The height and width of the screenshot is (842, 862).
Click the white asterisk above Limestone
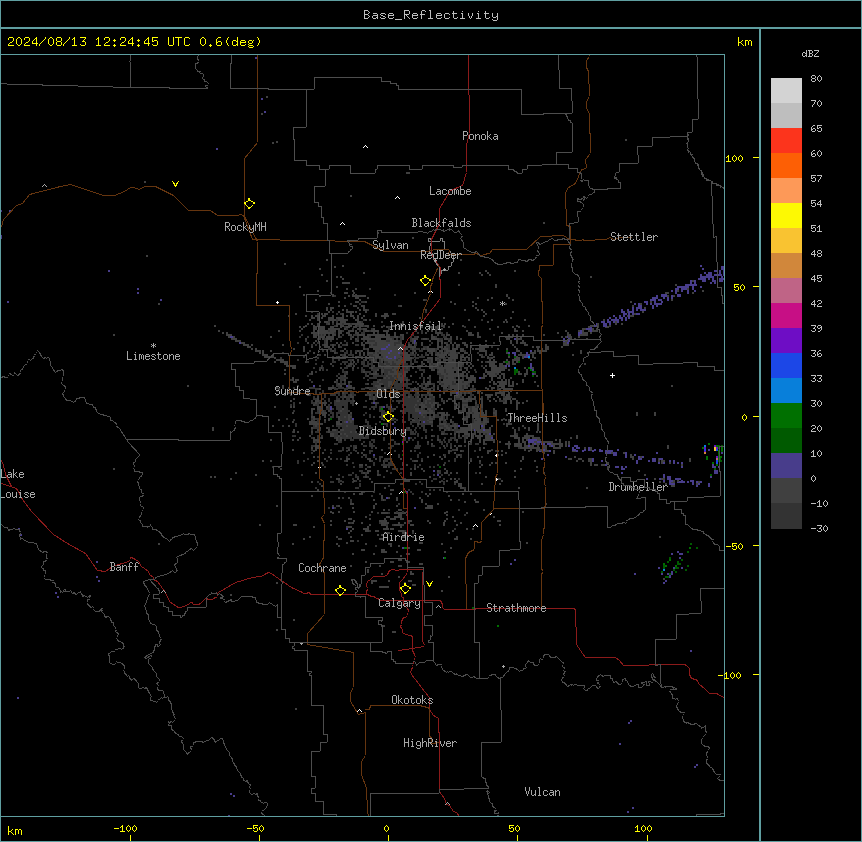(x=153, y=345)
